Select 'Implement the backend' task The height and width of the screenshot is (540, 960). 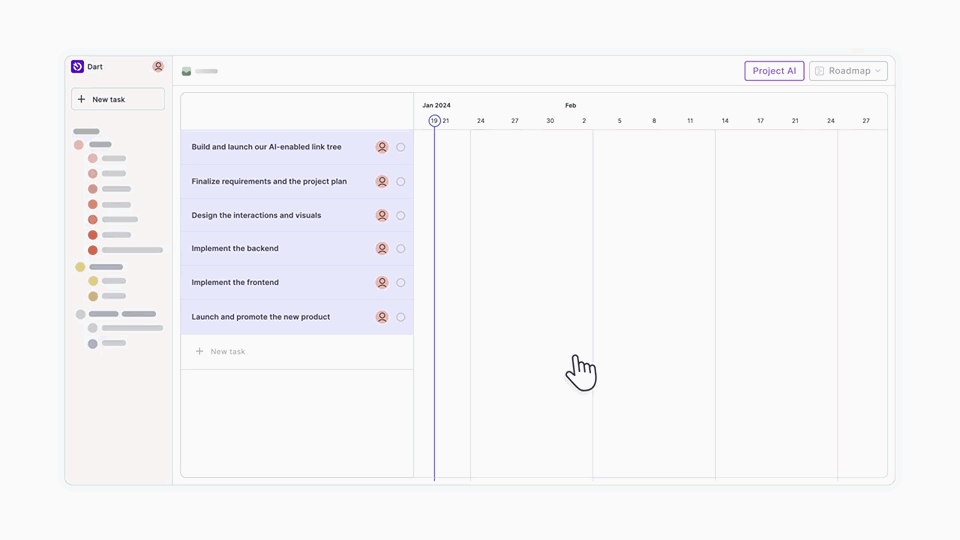(x=234, y=249)
